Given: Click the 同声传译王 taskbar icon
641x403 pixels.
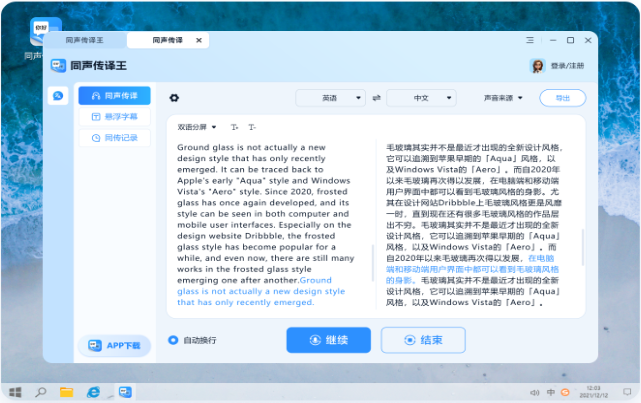Looking at the screenshot, I should click(x=125, y=392).
